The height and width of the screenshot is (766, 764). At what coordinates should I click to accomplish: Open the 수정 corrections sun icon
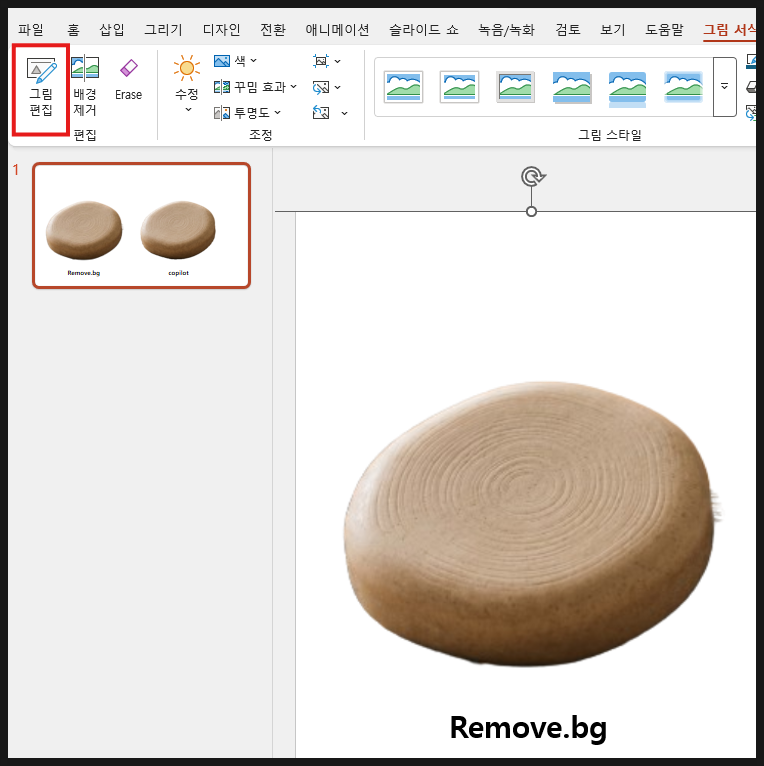click(x=187, y=68)
